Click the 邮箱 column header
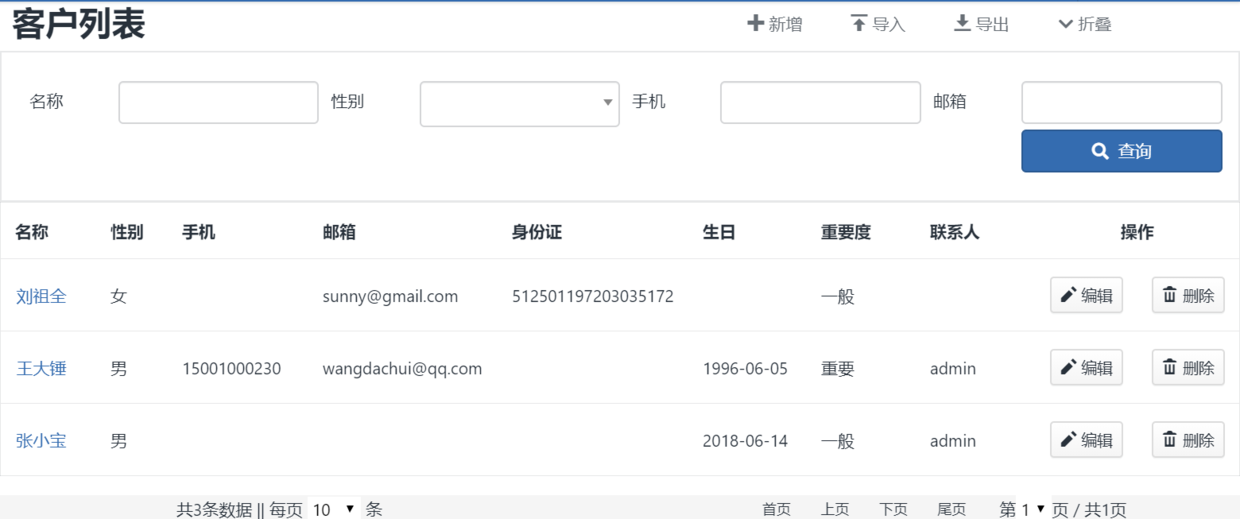This screenshot has width=1240, height=519. click(339, 232)
